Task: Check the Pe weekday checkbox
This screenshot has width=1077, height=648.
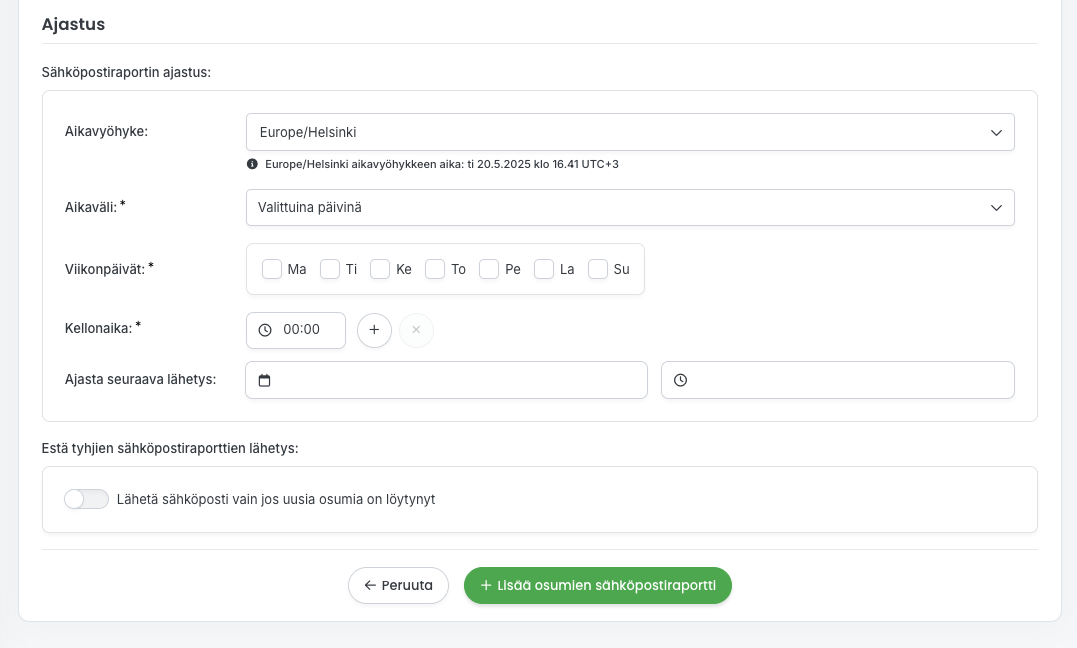Action: click(489, 269)
